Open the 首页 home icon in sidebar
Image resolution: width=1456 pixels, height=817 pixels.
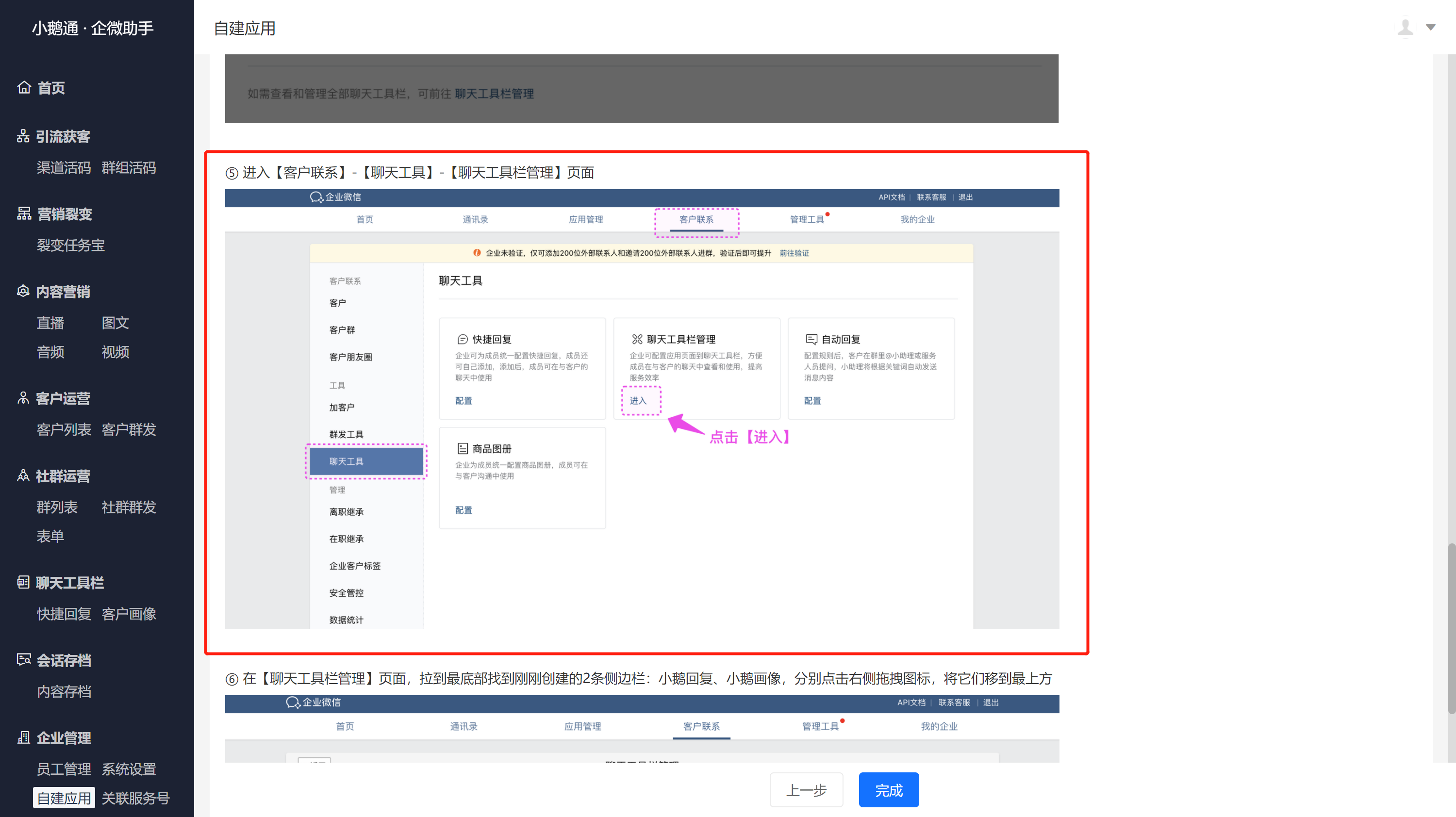pyautogui.click(x=24, y=88)
